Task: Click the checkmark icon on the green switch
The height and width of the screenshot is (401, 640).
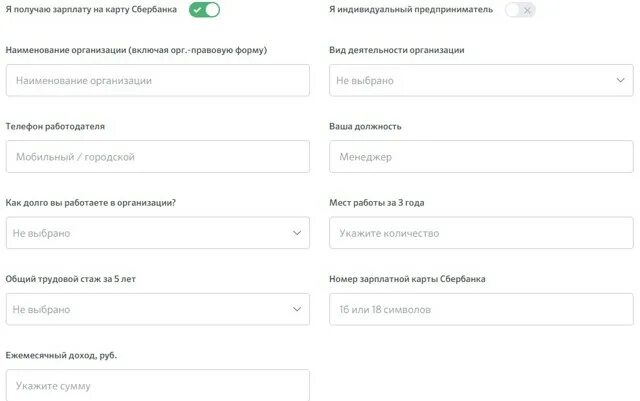Action: click(198, 10)
